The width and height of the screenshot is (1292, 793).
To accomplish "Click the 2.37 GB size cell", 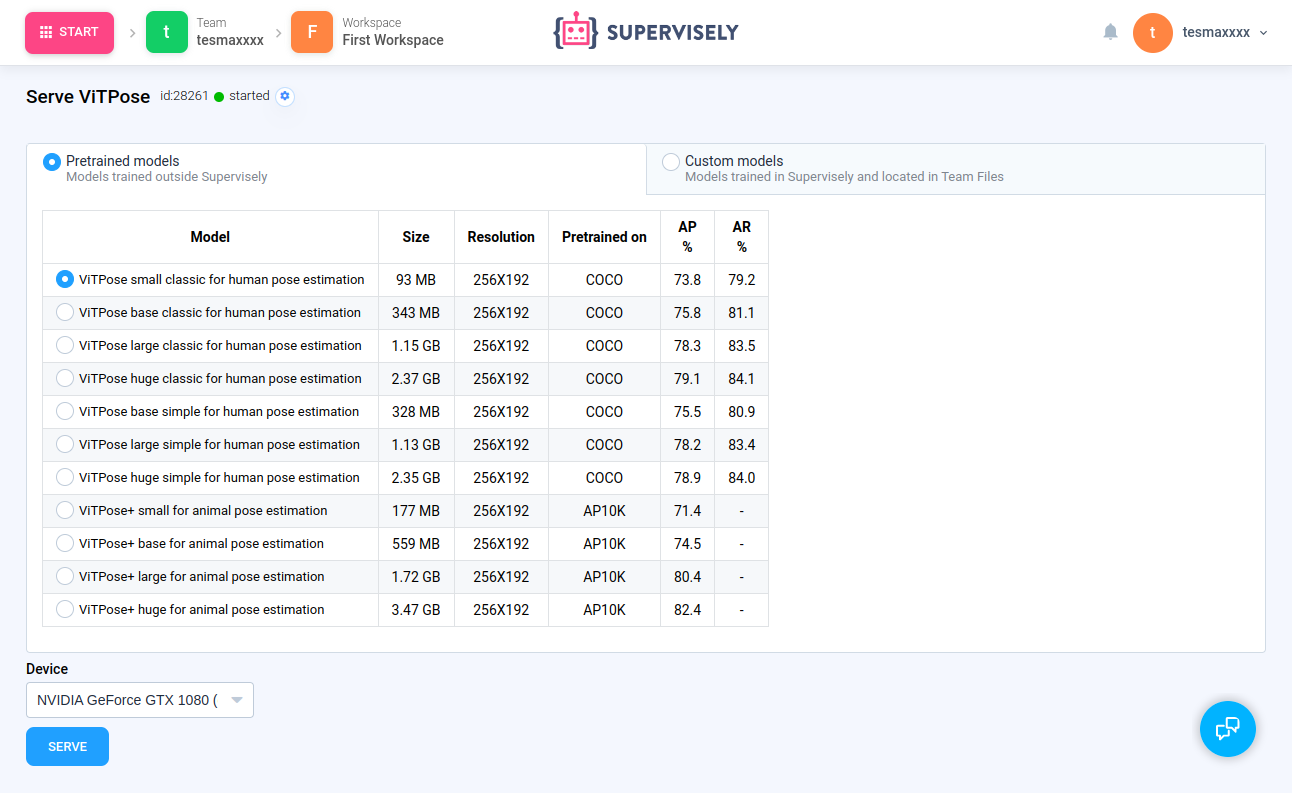I will coord(416,379).
